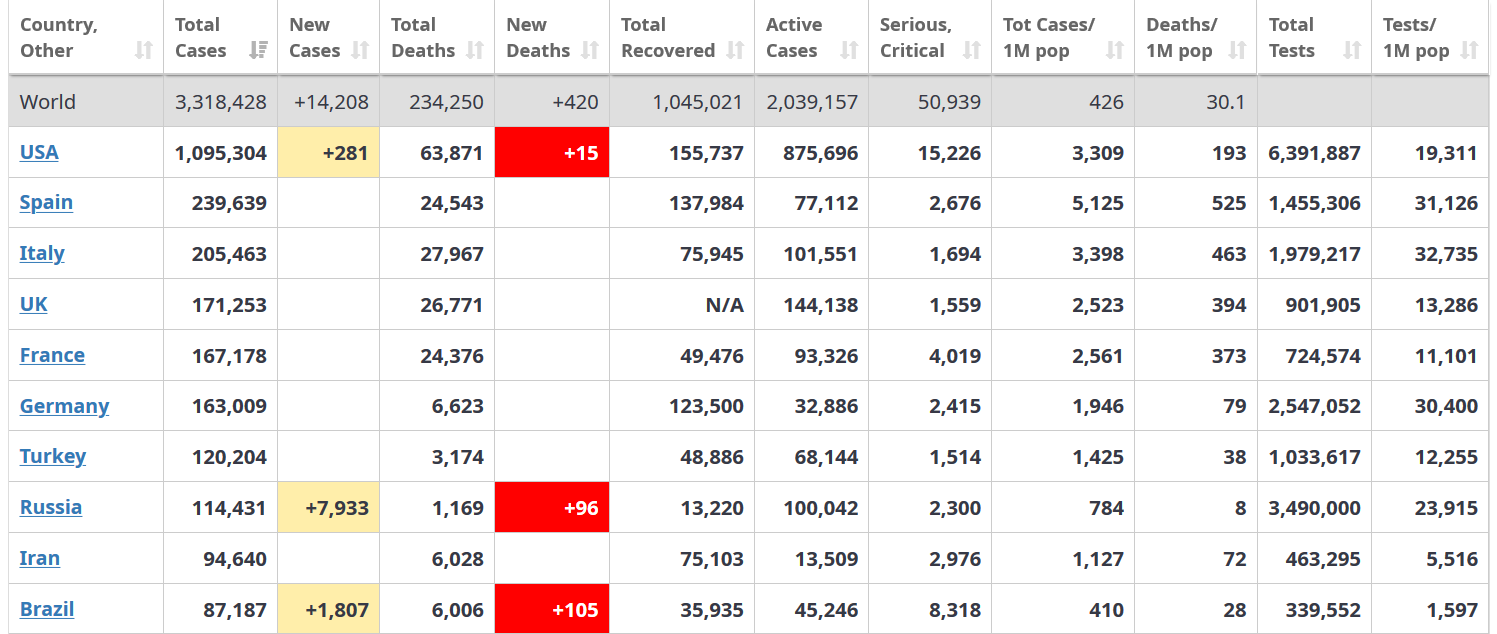1497x634 pixels.
Task: Select Italy total recovered 75,945
Action: 711,254
